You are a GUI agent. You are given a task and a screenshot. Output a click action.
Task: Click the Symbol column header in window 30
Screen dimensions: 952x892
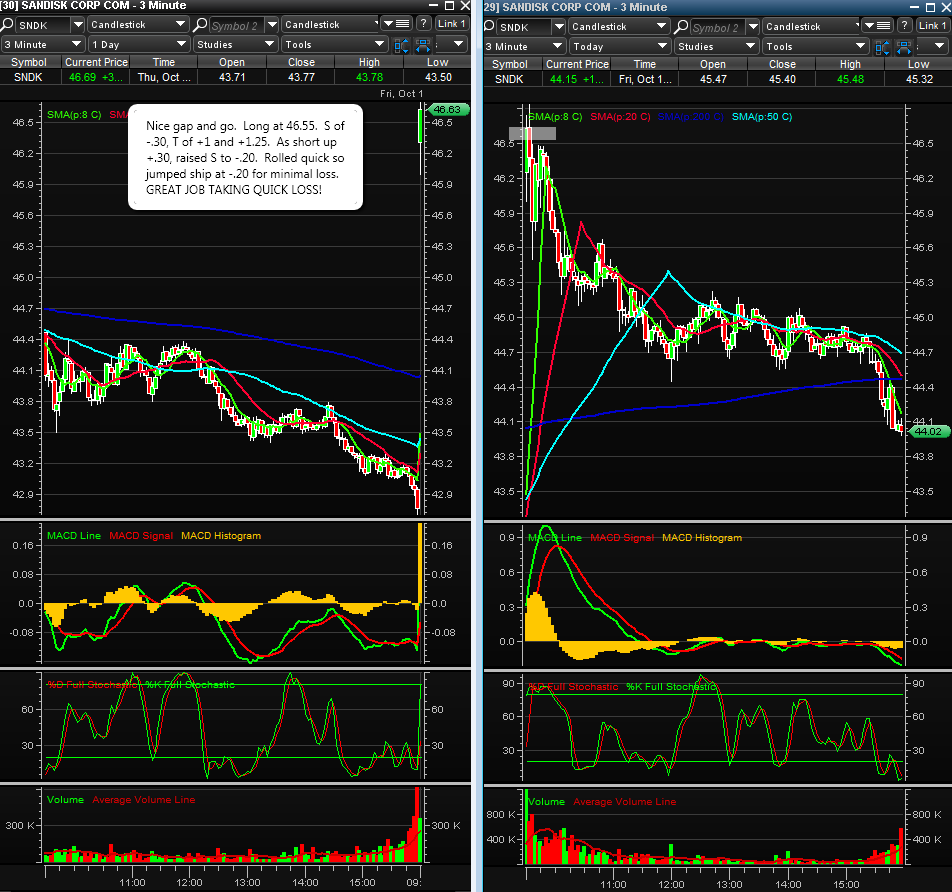click(x=29, y=62)
